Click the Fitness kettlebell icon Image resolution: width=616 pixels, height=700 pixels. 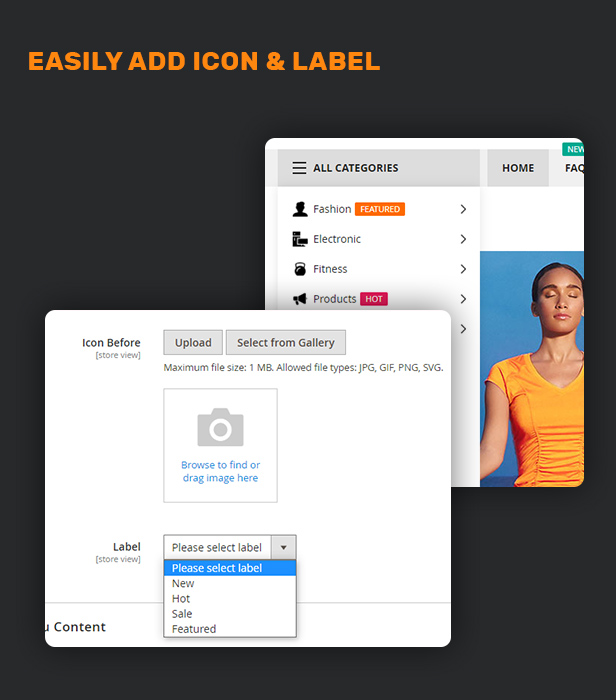[300, 269]
